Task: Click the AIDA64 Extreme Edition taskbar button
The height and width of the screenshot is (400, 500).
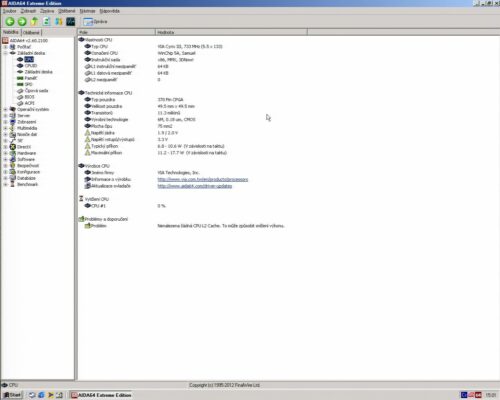Action: [101, 395]
